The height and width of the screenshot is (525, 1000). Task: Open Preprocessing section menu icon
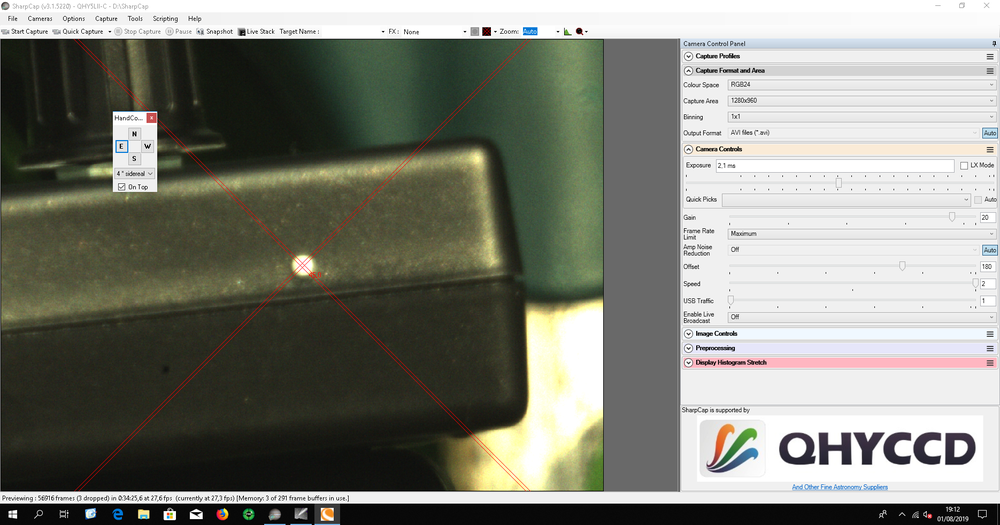pos(990,348)
